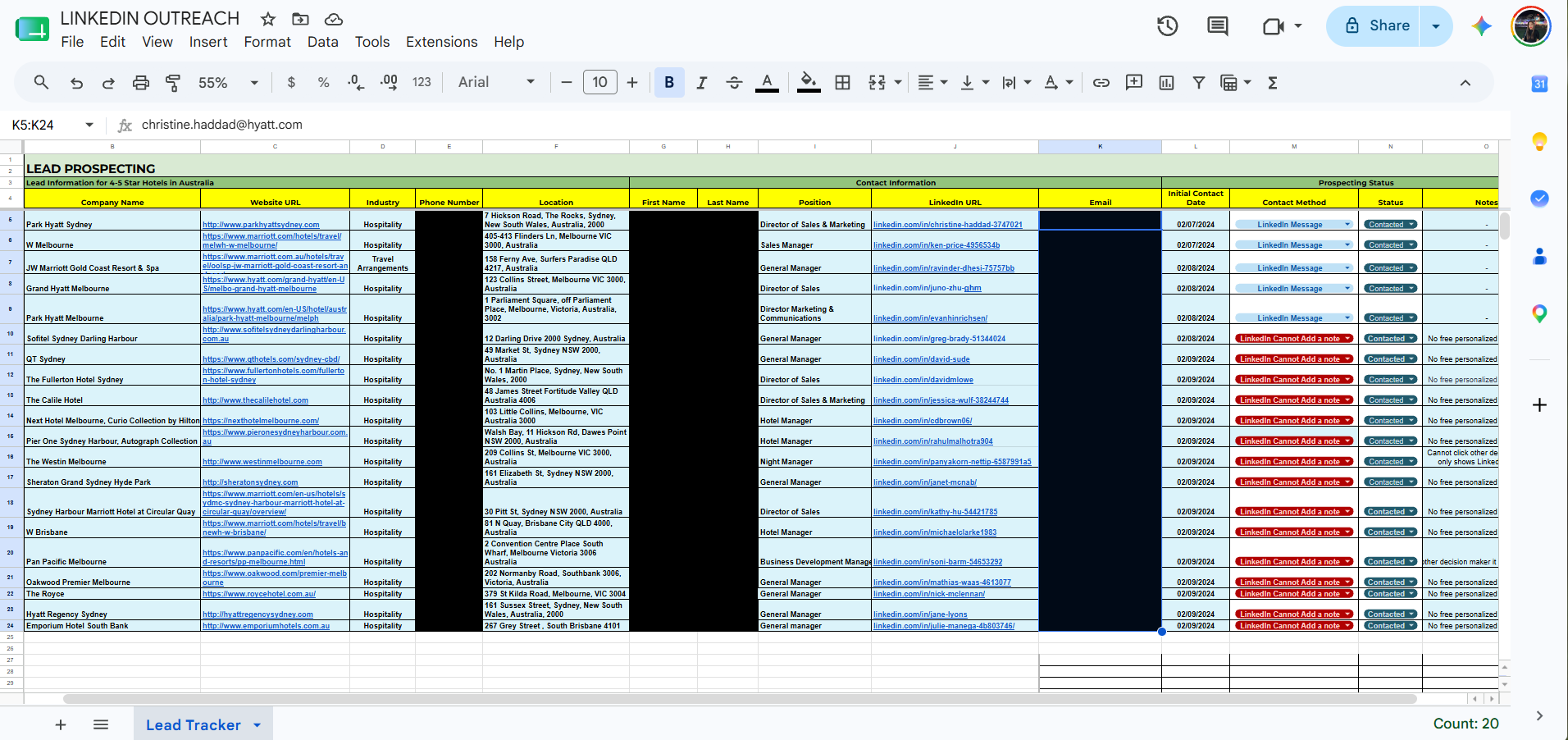Screen dimensions: 1568x740
Task: Activate the paint format tool
Action: point(173,82)
